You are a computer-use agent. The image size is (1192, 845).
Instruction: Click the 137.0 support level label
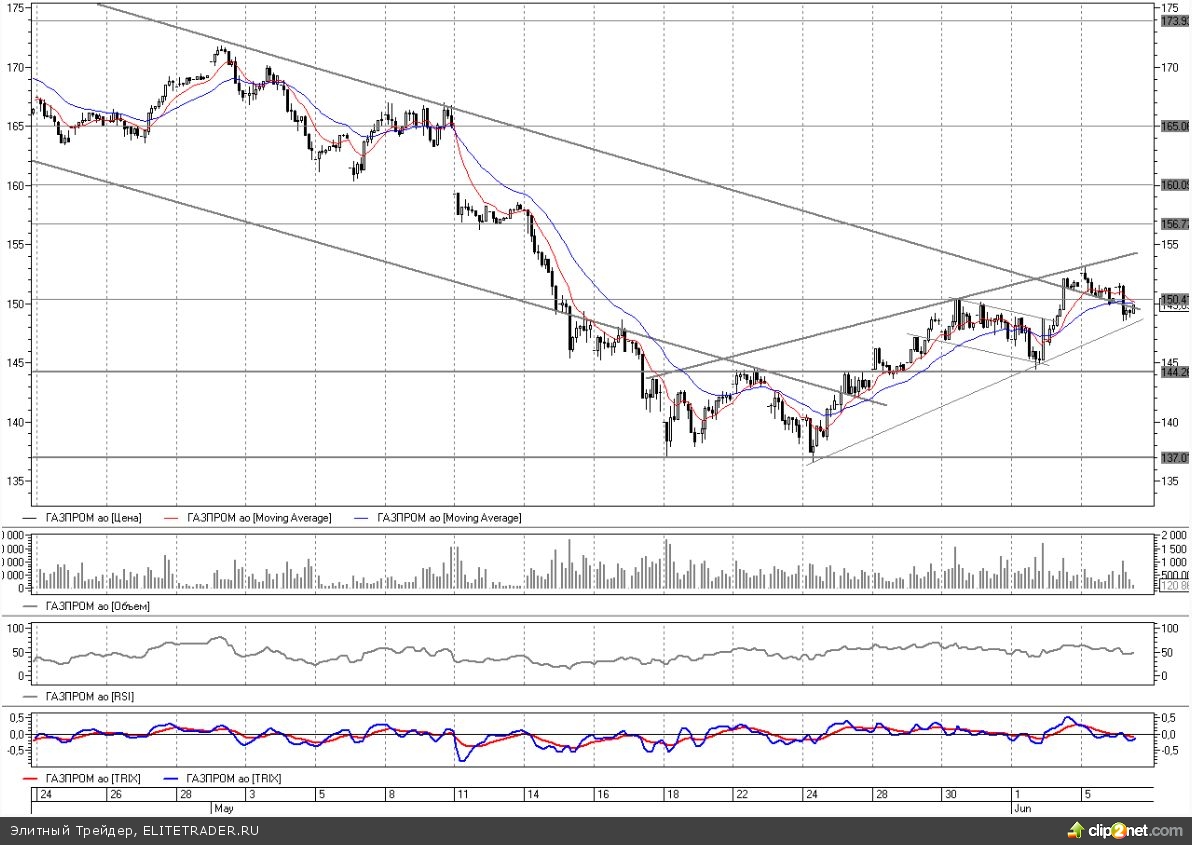[x=1173, y=457]
